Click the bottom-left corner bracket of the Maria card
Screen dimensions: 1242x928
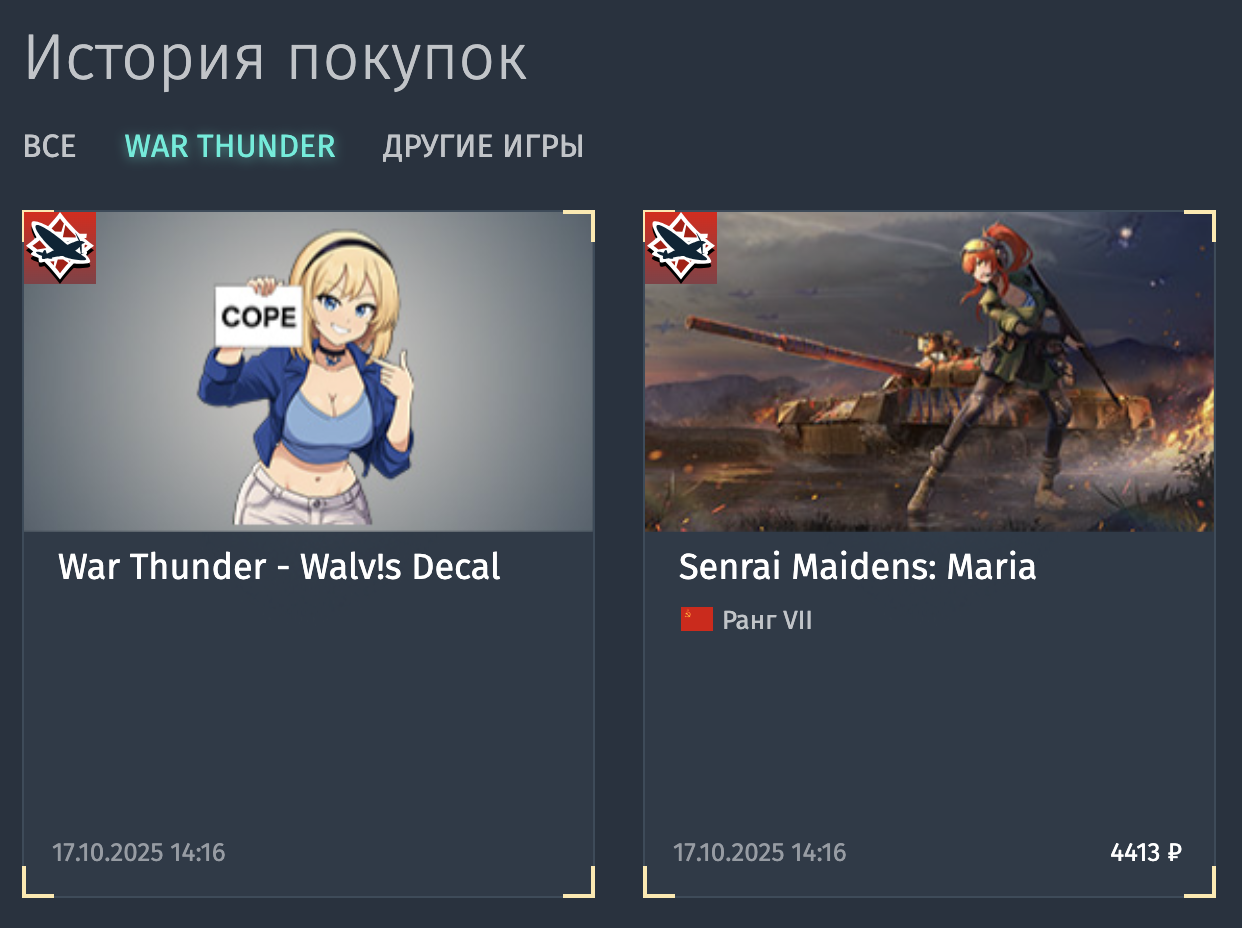[659, 882]
